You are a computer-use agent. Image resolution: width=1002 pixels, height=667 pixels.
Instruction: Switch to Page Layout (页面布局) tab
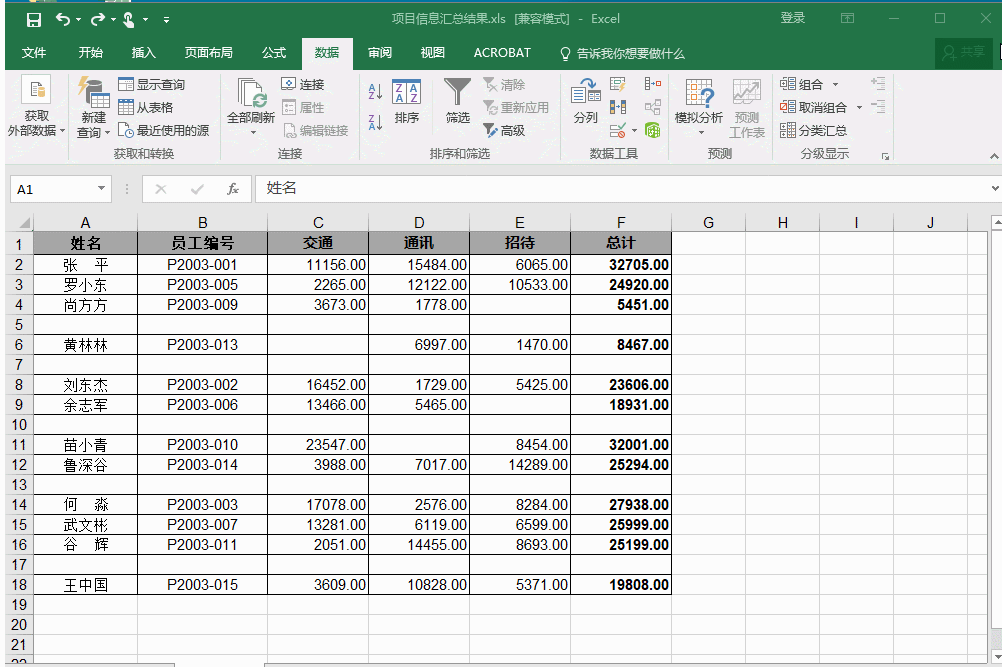[208, 53]
